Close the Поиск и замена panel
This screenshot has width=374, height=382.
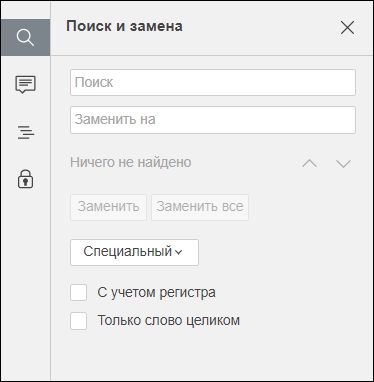click(347, 27)
